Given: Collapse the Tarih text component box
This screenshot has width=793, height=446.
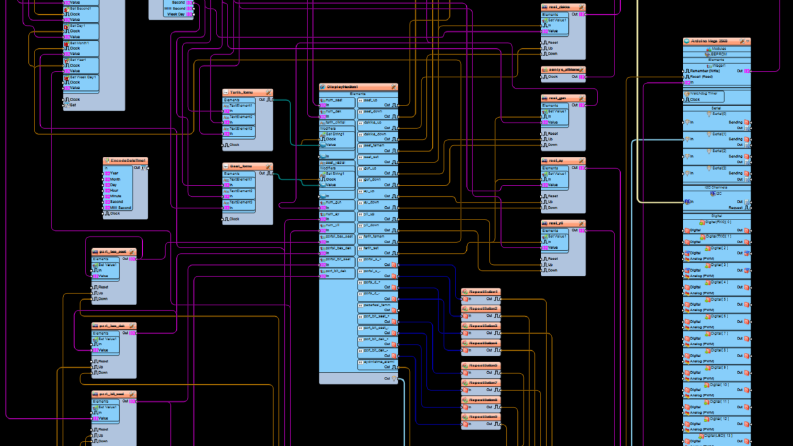Looking at the screenshot, I should click(226, 93).
